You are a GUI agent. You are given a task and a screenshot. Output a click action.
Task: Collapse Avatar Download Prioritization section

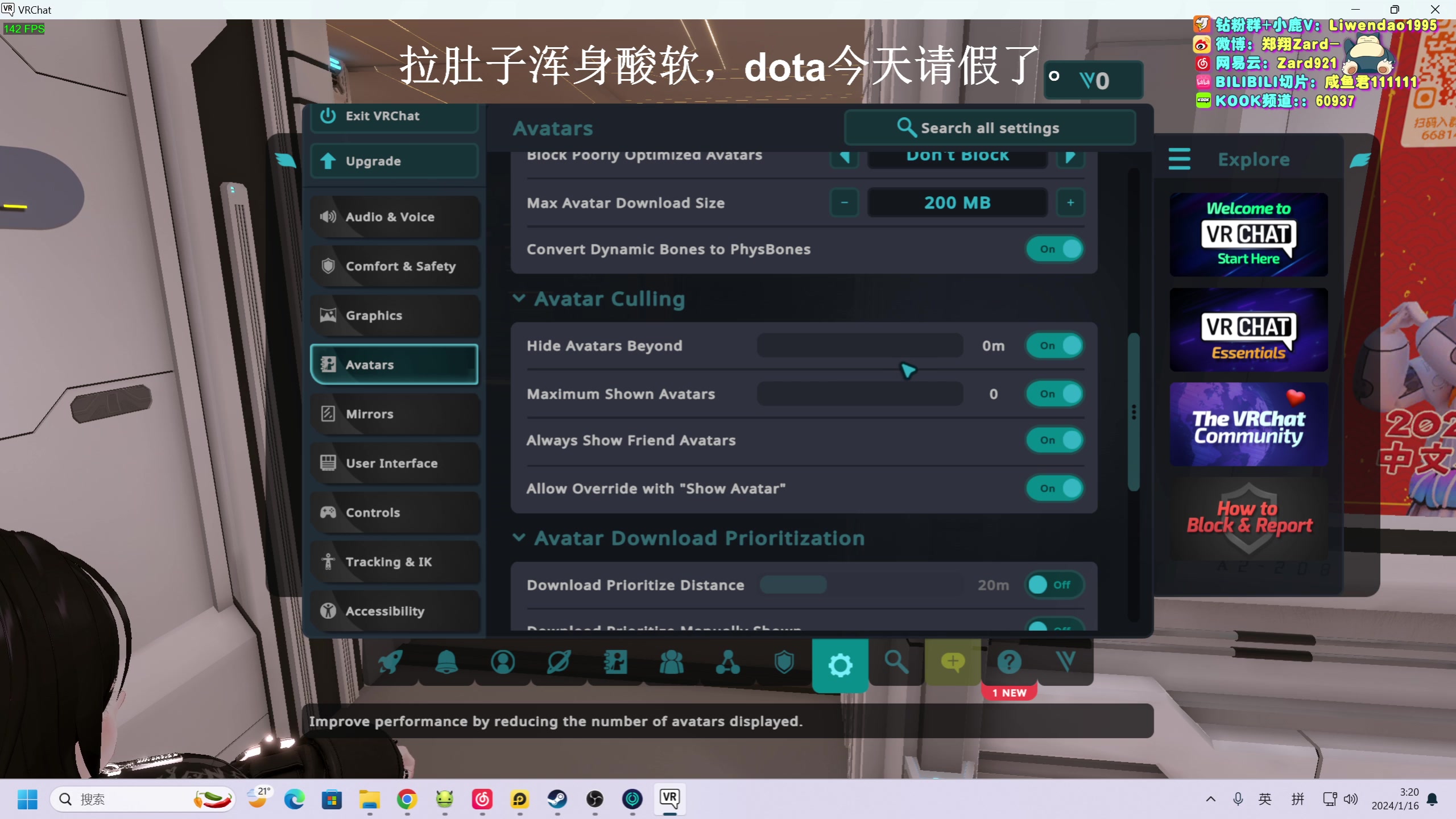(x=518, y=538)
